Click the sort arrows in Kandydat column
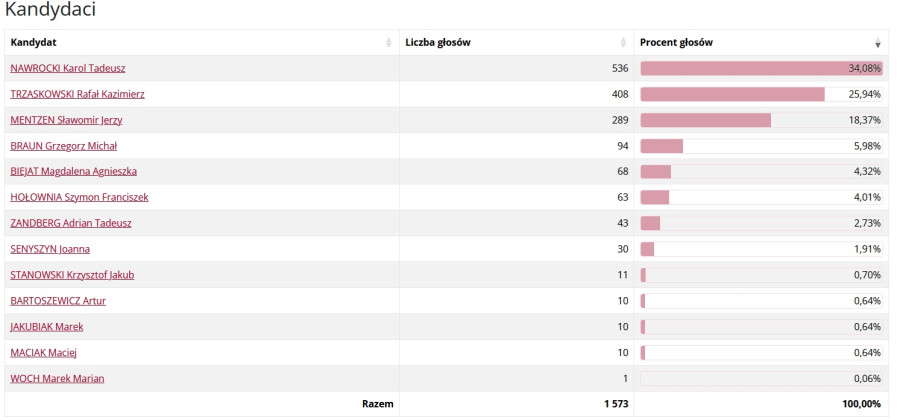 tap(389, 43)
